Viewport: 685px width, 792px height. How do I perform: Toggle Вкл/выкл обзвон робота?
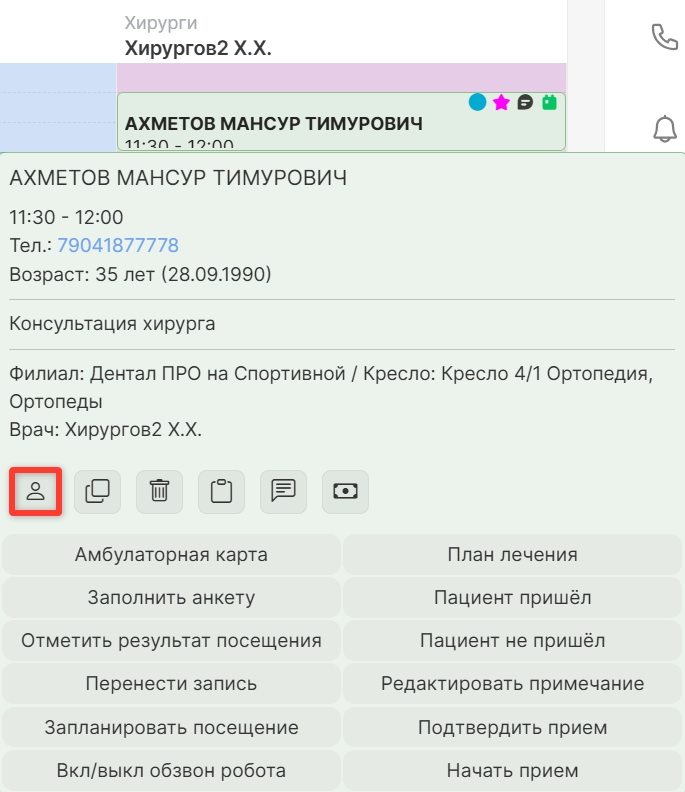[x=171, y=771]
